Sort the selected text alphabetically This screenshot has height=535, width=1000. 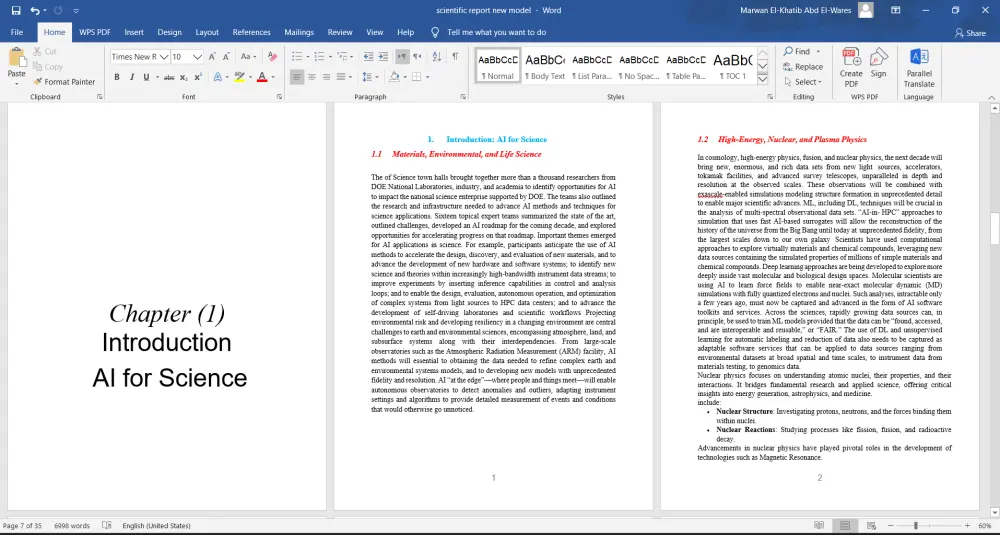click(x=437, y=57)
